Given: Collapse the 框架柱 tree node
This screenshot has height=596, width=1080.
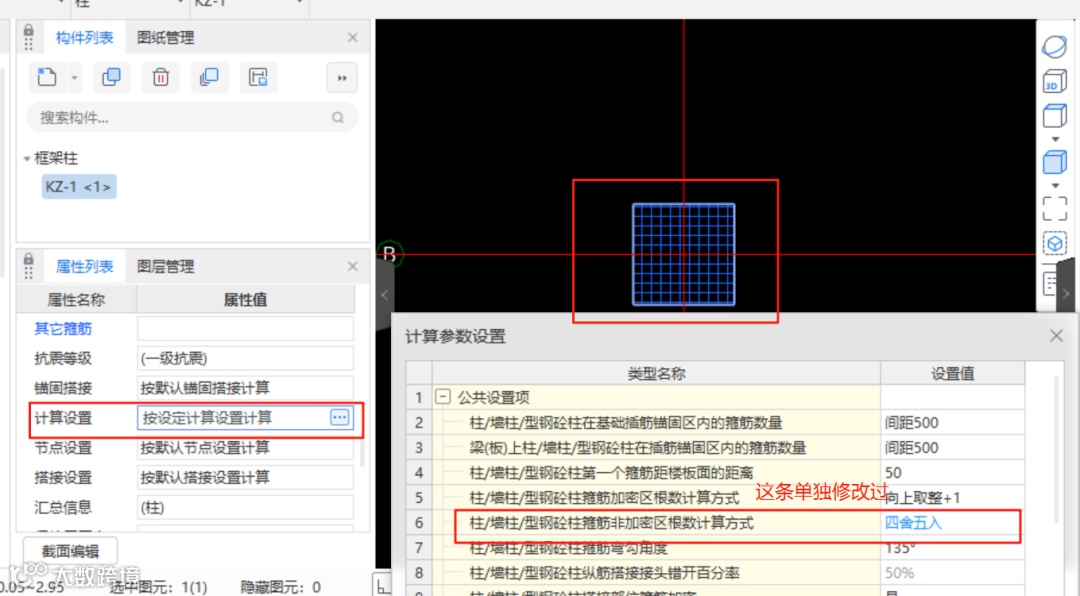Looking at the screenshot, I should 27,158.
